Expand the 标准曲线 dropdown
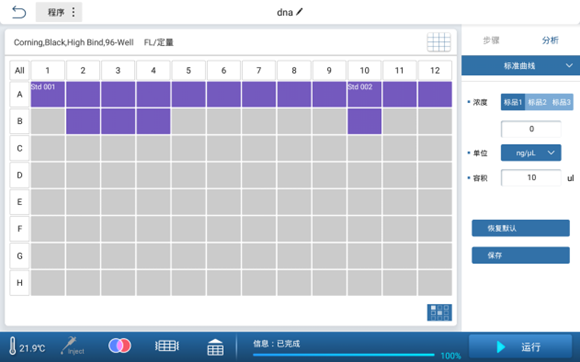The width and height of the screenshot is (580, 362). (x=520, y=66)
